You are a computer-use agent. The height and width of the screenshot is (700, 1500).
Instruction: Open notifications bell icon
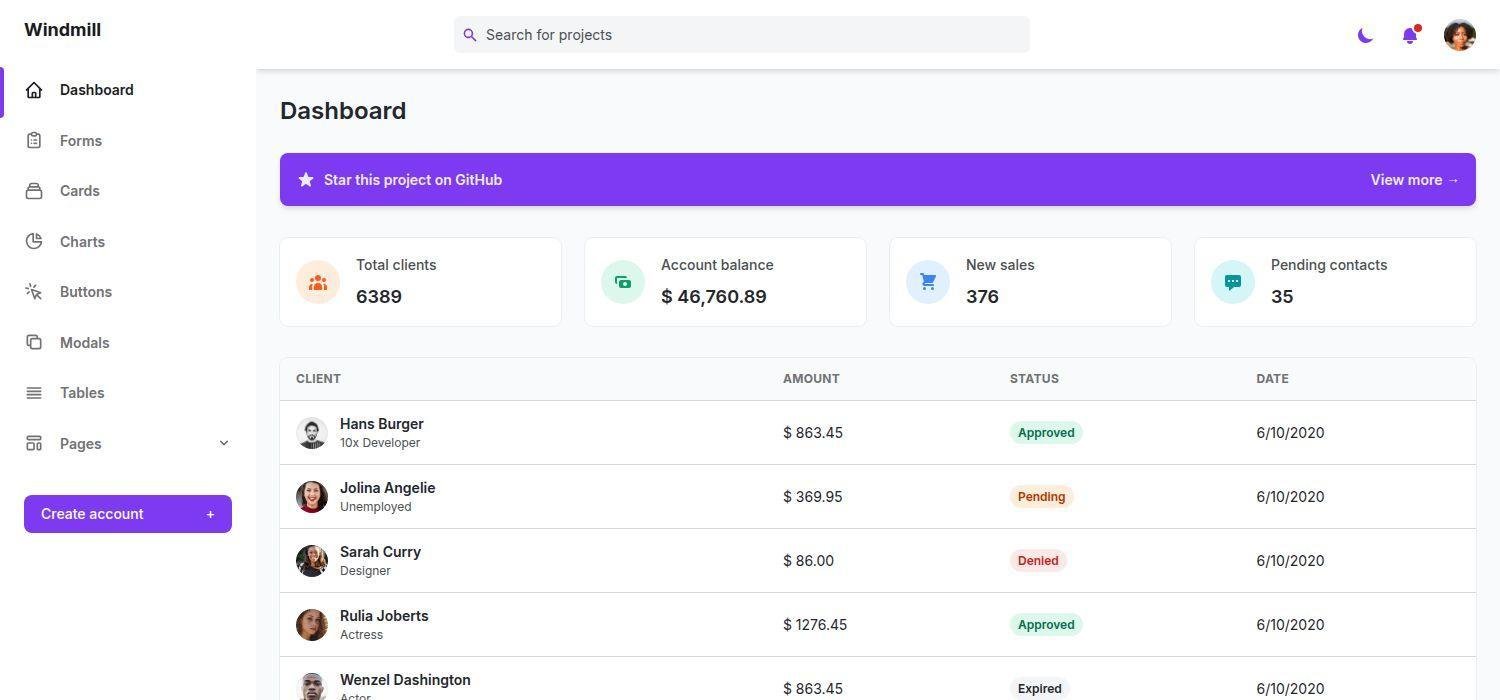coord(1410,36)
